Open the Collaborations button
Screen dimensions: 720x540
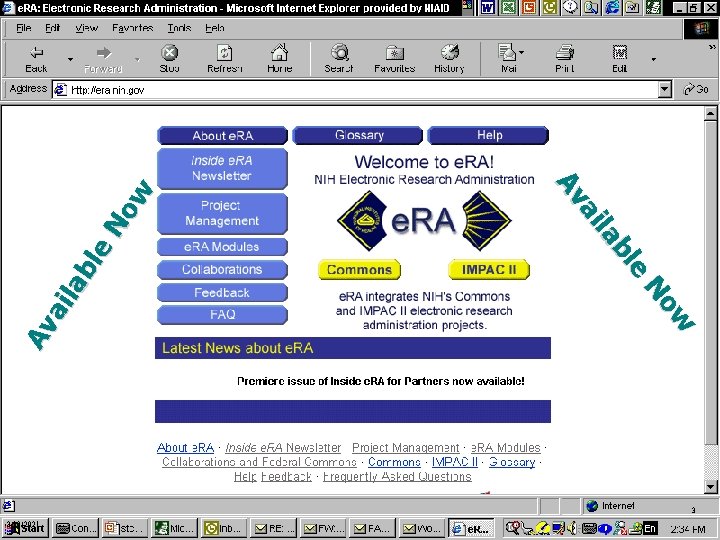pyautogui.click(x=222, y=270)
